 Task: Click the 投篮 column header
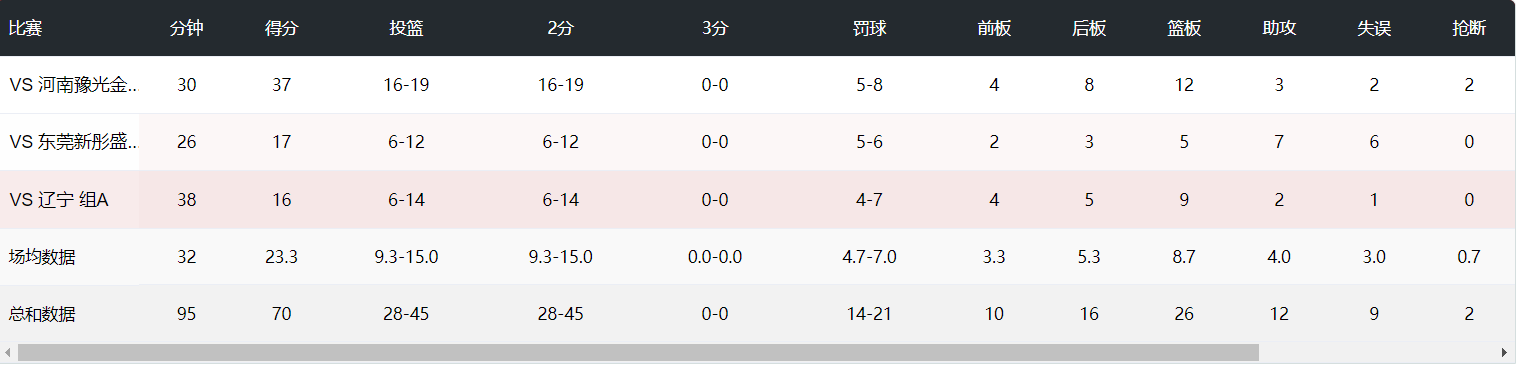[406, 28]
